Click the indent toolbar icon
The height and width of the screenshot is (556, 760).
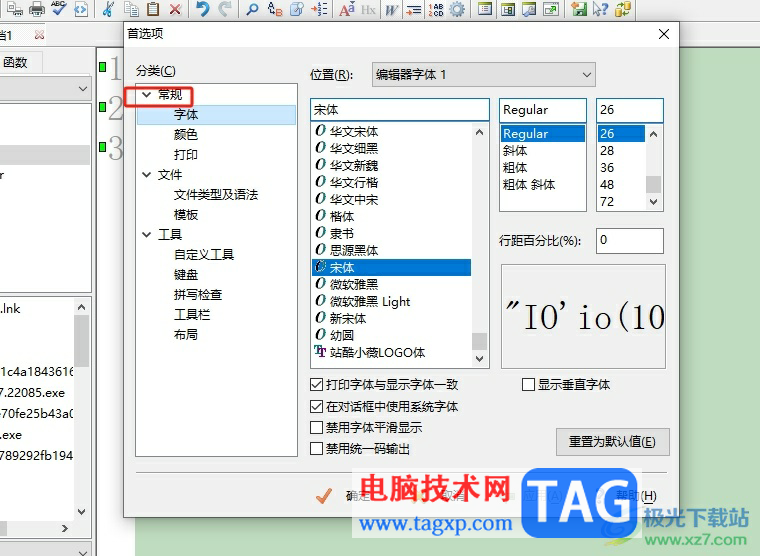(x=413, y=9)
